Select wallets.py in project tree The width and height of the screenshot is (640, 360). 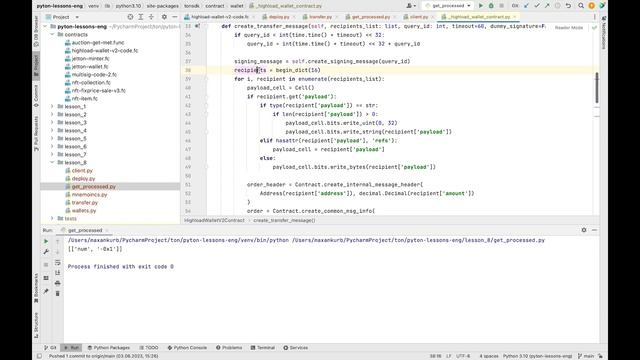pyautogui.click(x=84, y=211)
